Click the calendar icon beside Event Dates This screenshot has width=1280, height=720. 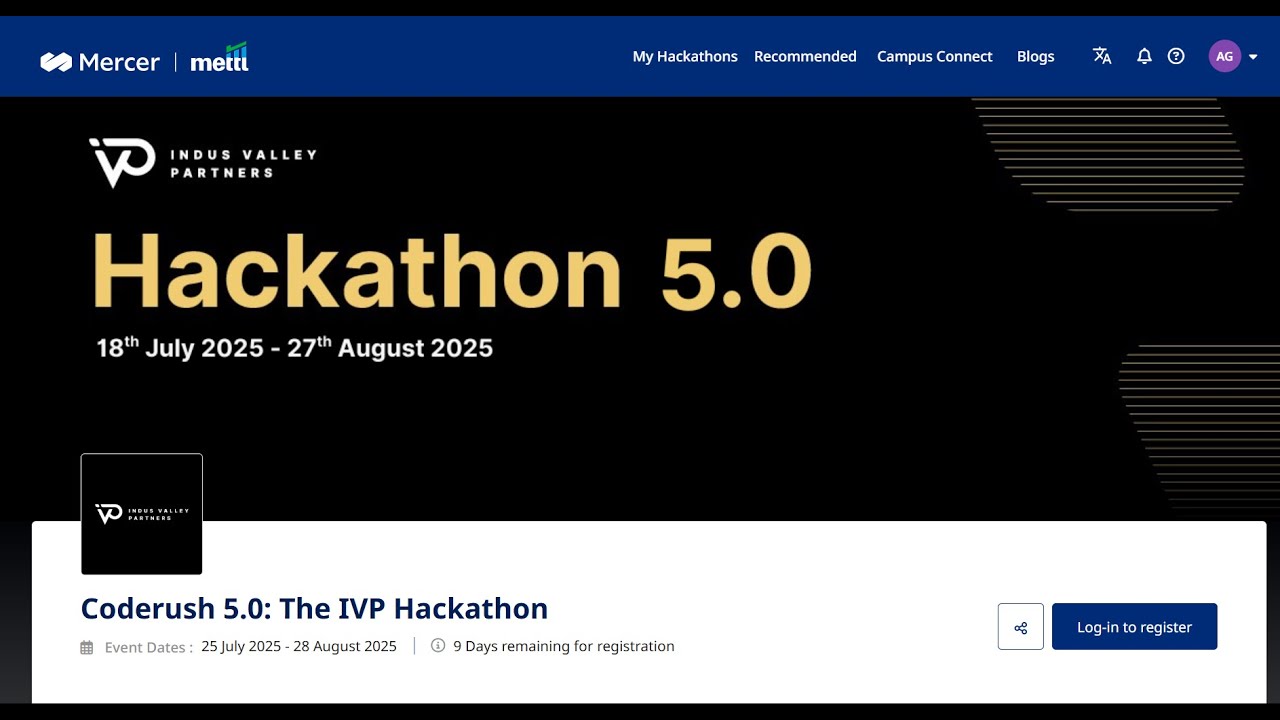click(x=87, y=647)
